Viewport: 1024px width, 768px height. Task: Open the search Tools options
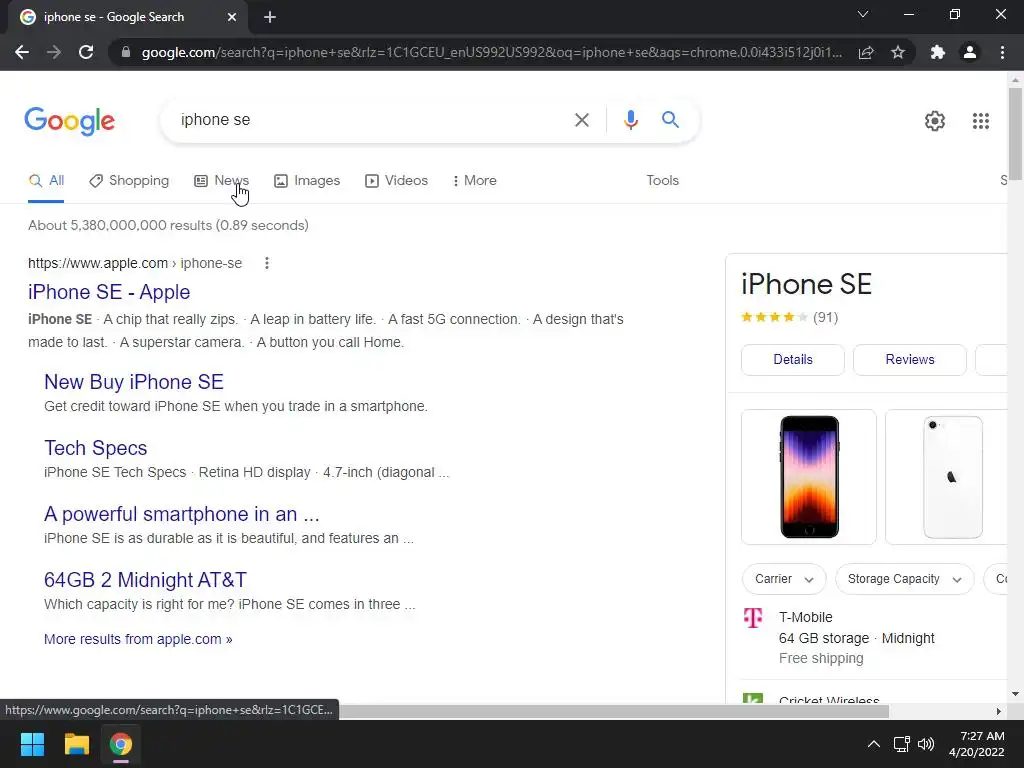point(662,181)
